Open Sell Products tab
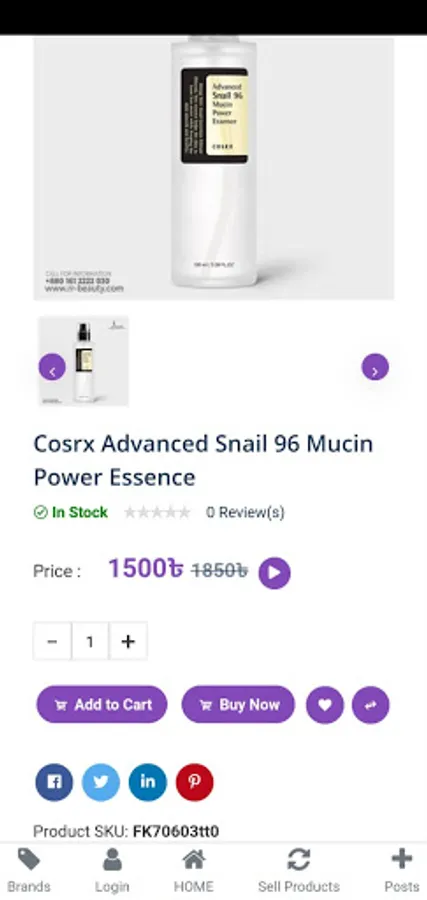The width and height of the screenshot is (427, 900). click(x=298, y=871)
